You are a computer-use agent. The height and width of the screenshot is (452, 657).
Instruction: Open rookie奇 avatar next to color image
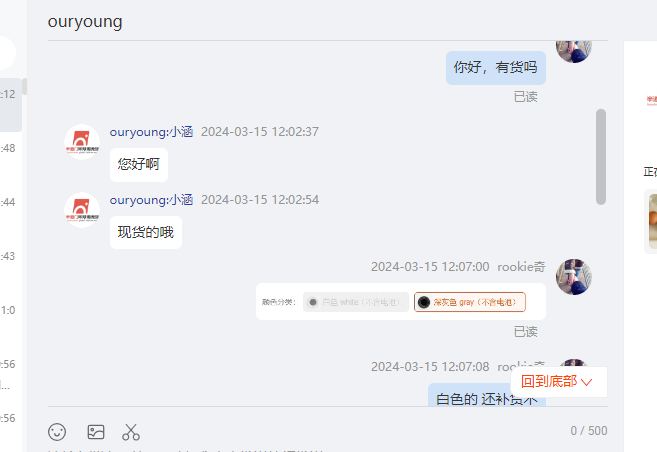coord(574,277)
